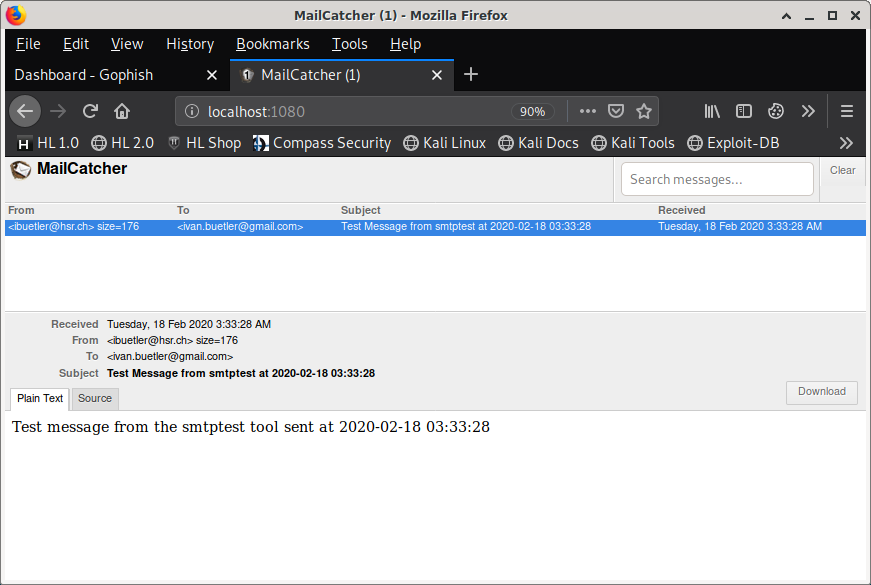
Task: Go to the Firefox Home page icon
Action: [122, 111]
